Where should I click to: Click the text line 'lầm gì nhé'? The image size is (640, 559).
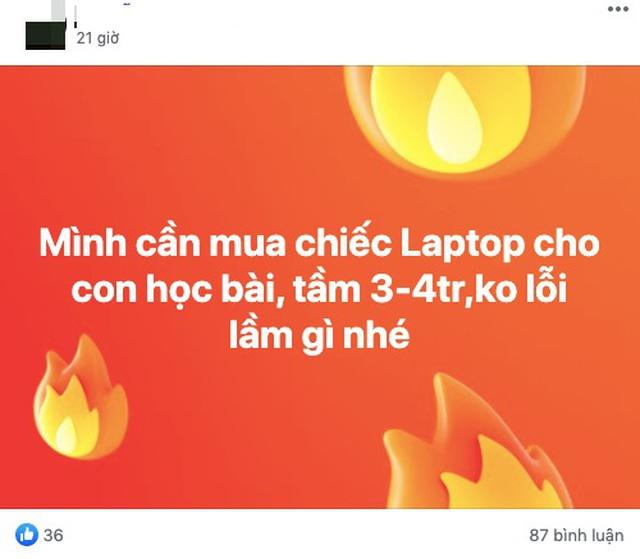(319, 334)
